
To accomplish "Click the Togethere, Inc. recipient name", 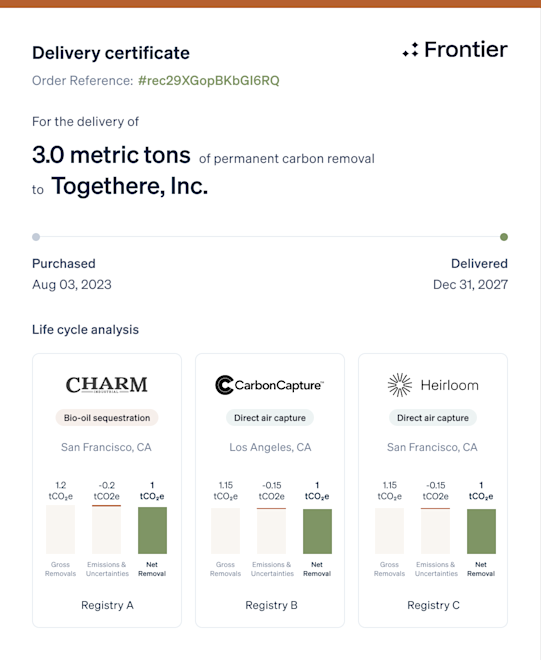I will click(x=130, y=186).
